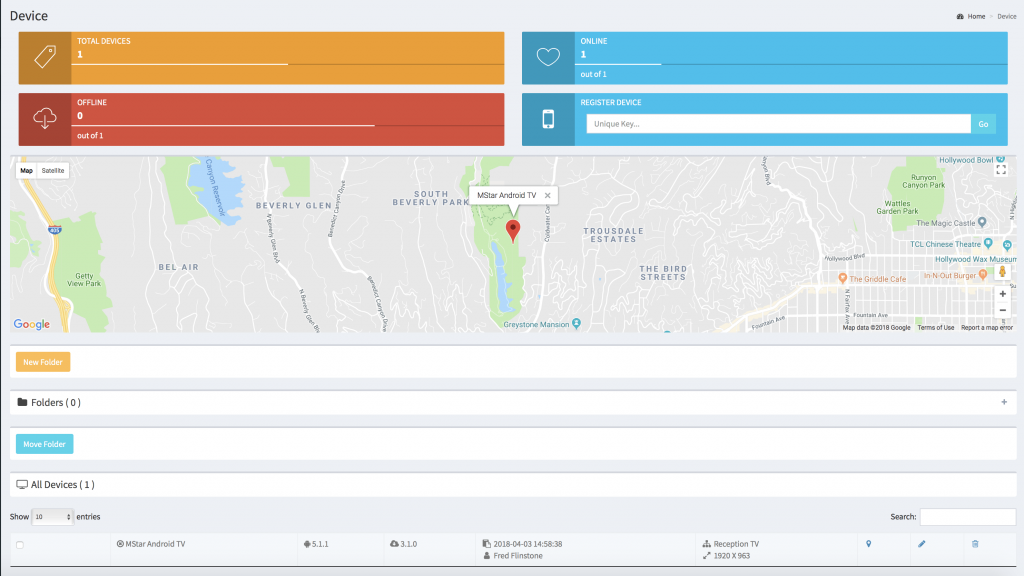Click the TCL Chinese Theatre map pin
Image resolution: width=1024 pixels, height=576 pixels.
tap(988, 244)
